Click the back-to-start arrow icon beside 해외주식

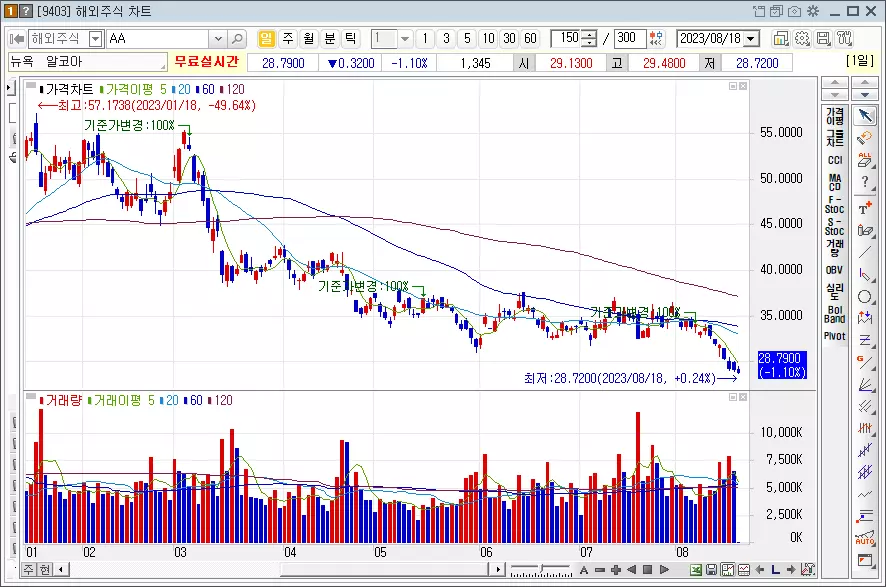17,39
